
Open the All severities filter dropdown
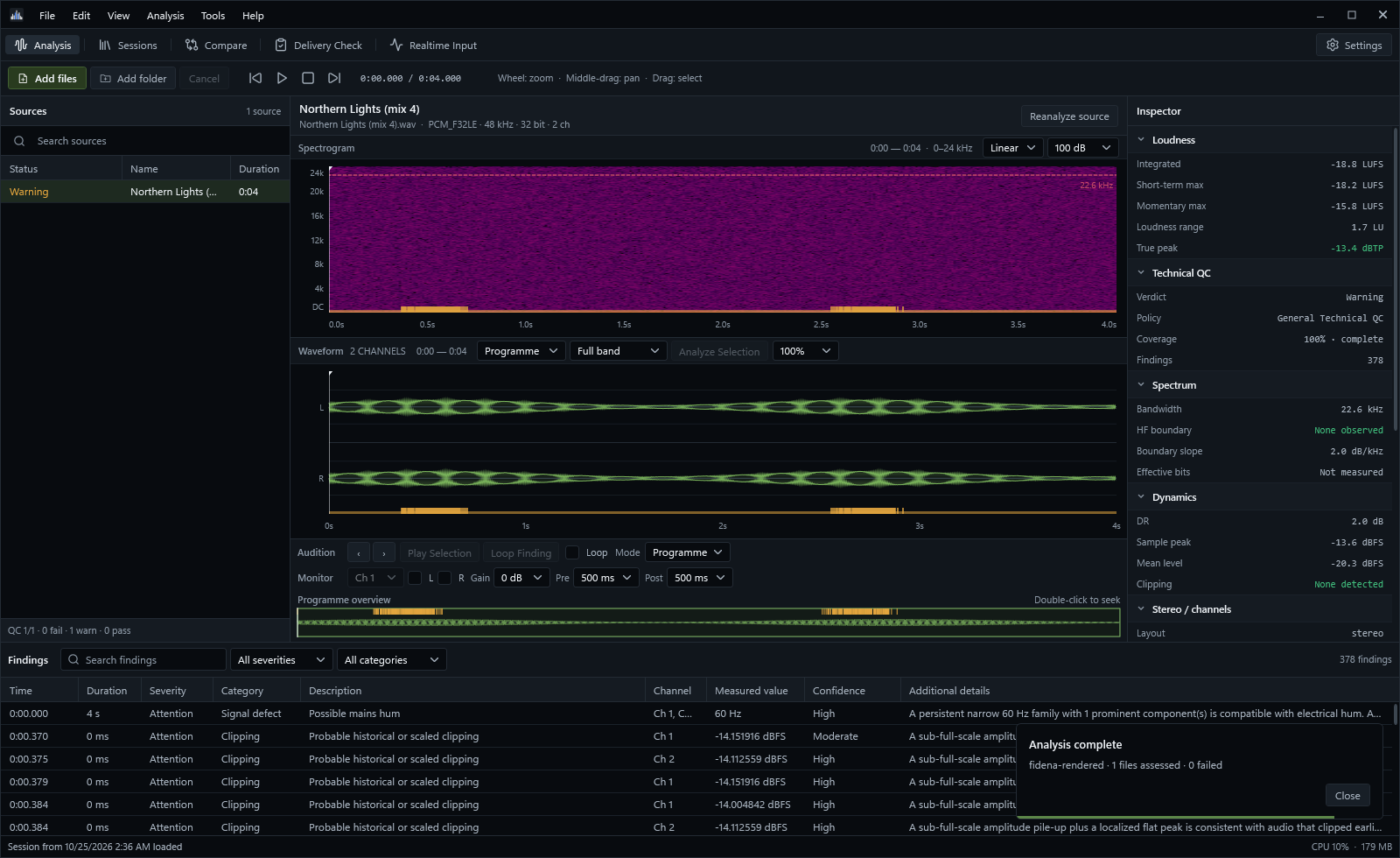coord(282,659)
